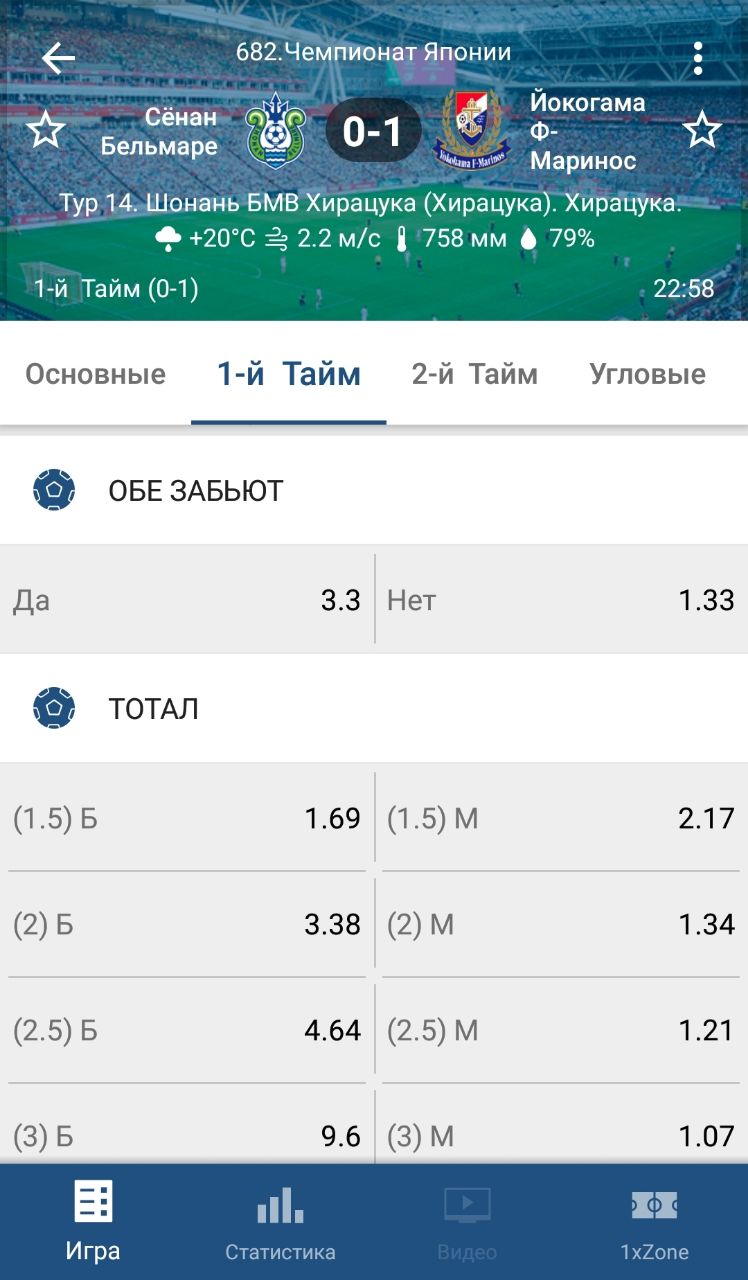Open the Статистика chart icon
The width and height of the screenshot is (748, 1280).
[280, 1205]
